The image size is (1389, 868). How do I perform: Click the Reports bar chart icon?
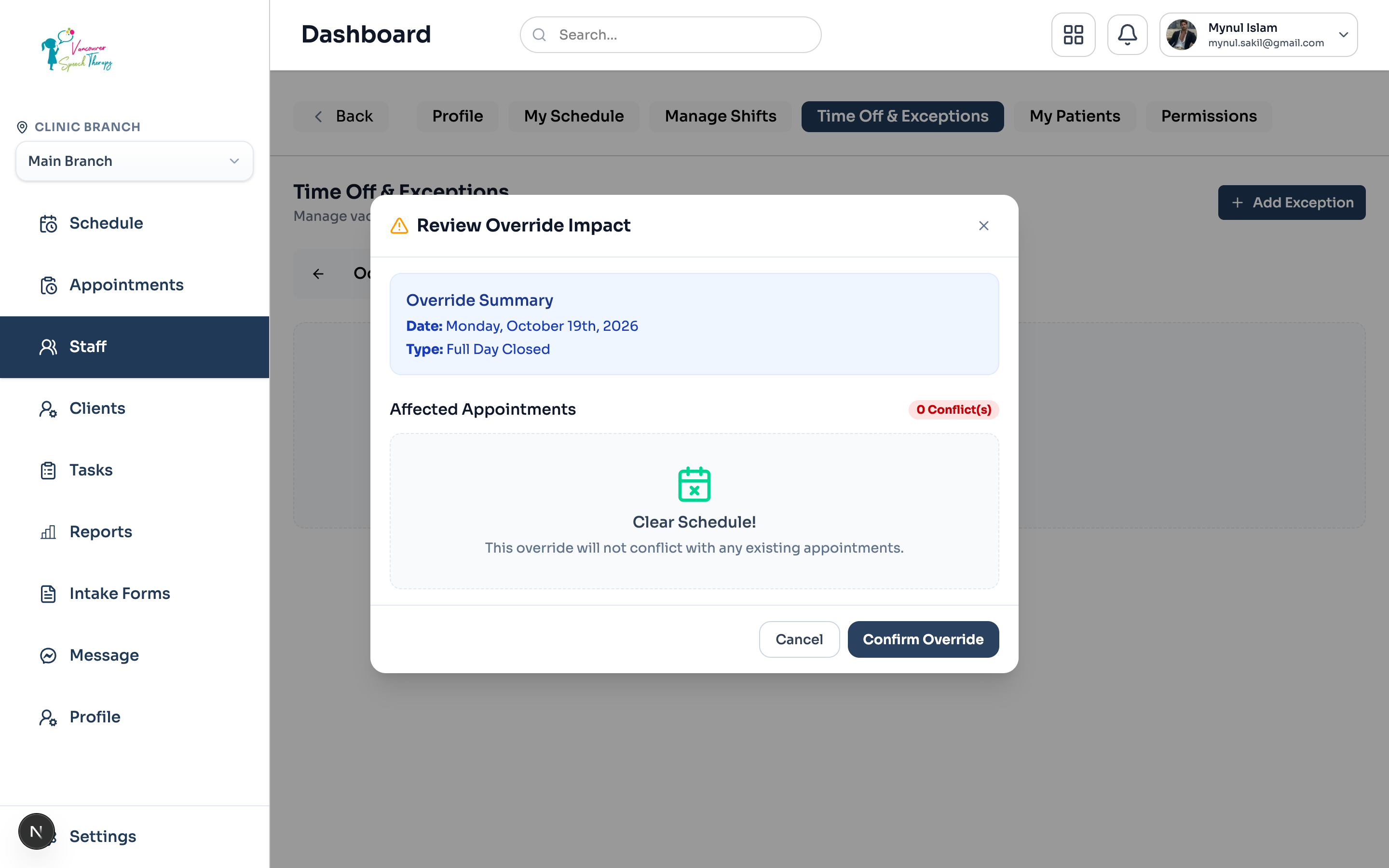tap(48, 532)
